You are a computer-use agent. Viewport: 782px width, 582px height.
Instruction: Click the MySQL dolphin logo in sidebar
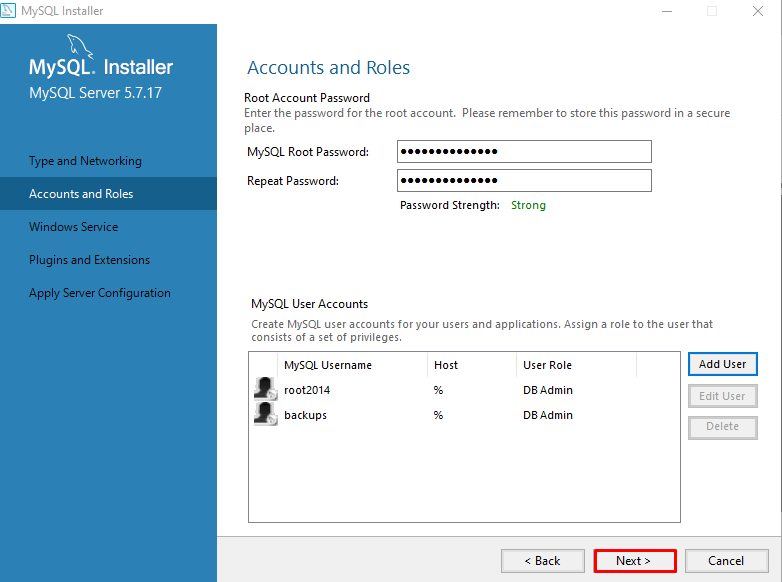pyautogui.click(x=80, y=46)
